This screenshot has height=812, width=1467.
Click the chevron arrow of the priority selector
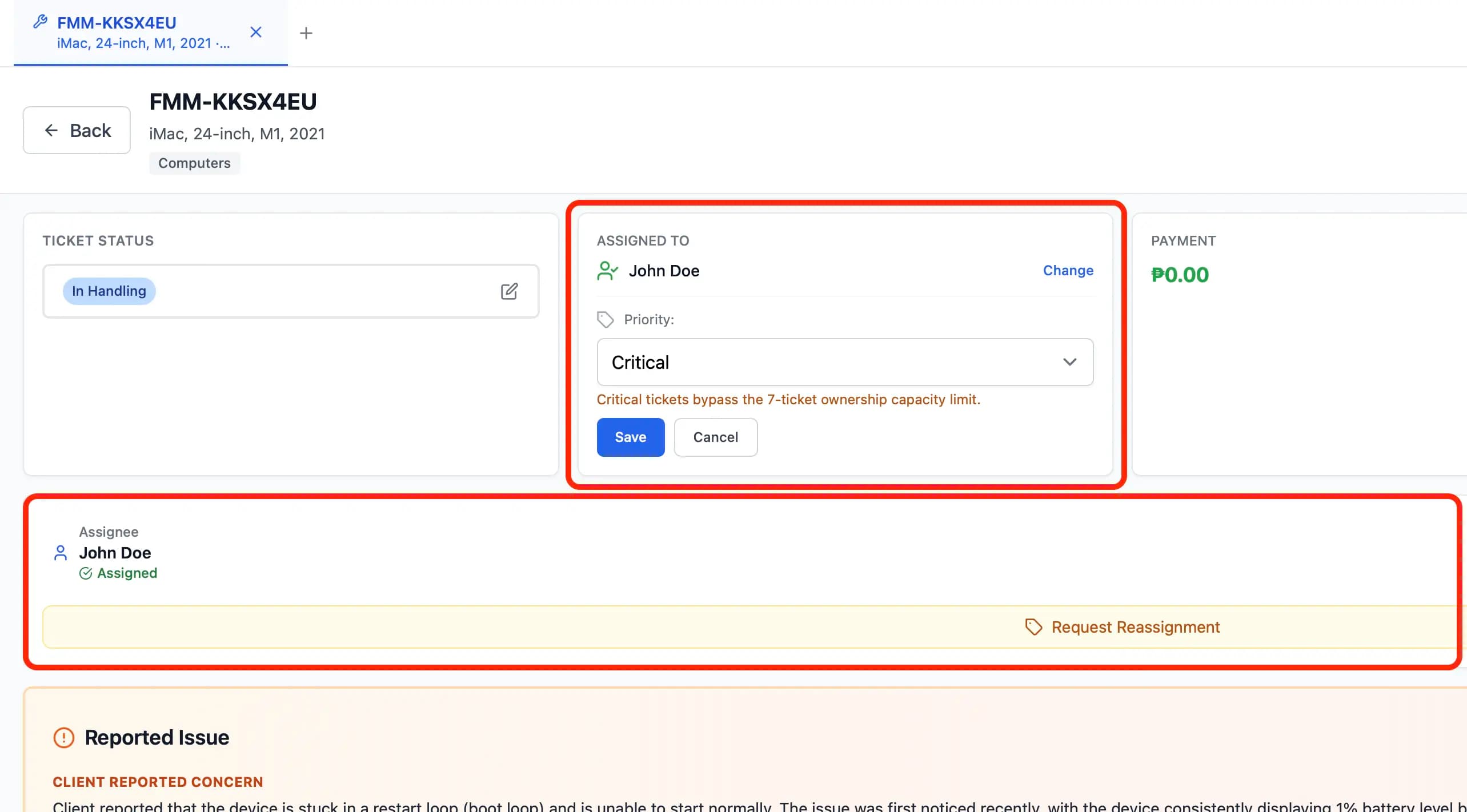click(x=1069, y=362)
